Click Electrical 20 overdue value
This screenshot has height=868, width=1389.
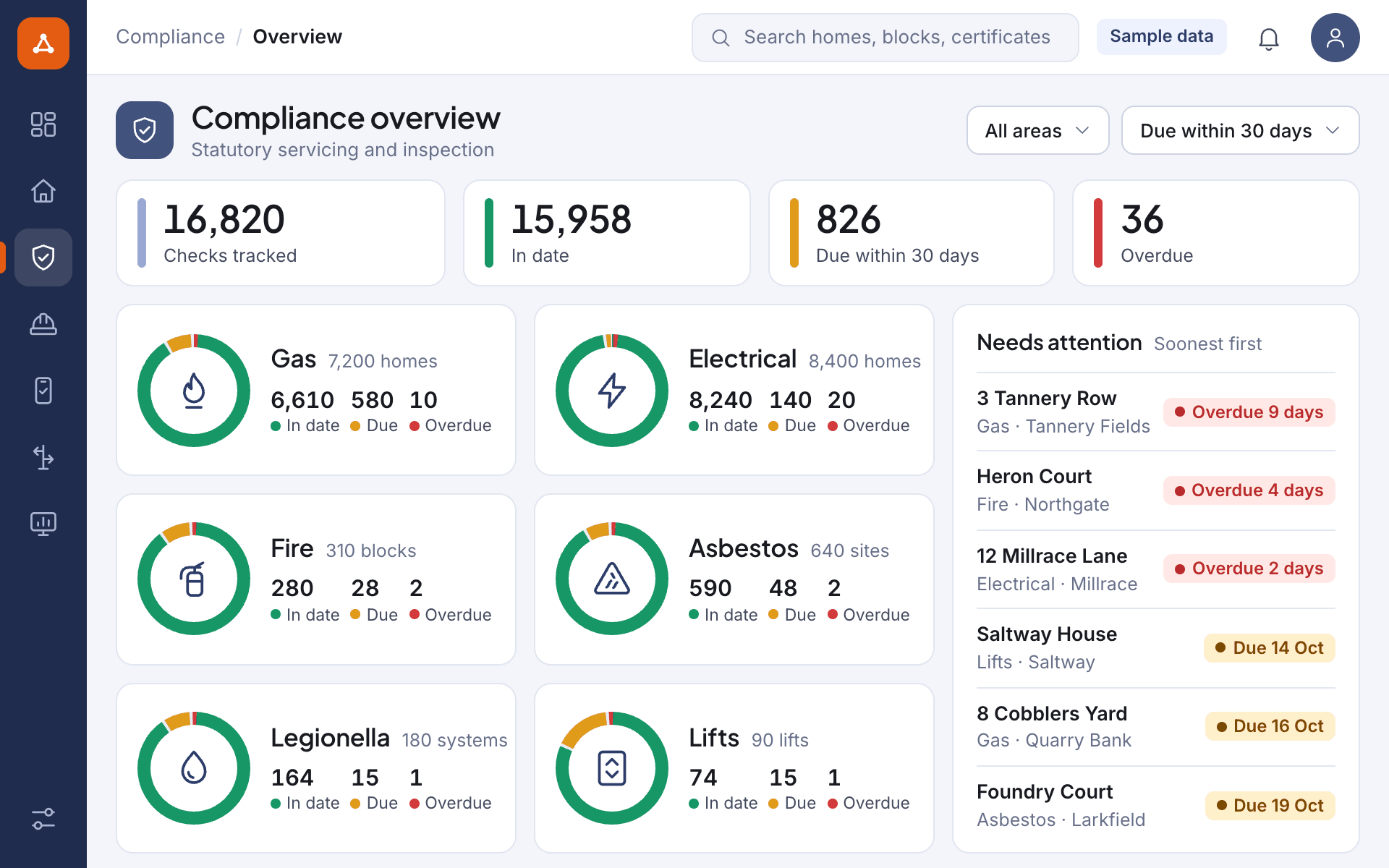click(841, 400)
